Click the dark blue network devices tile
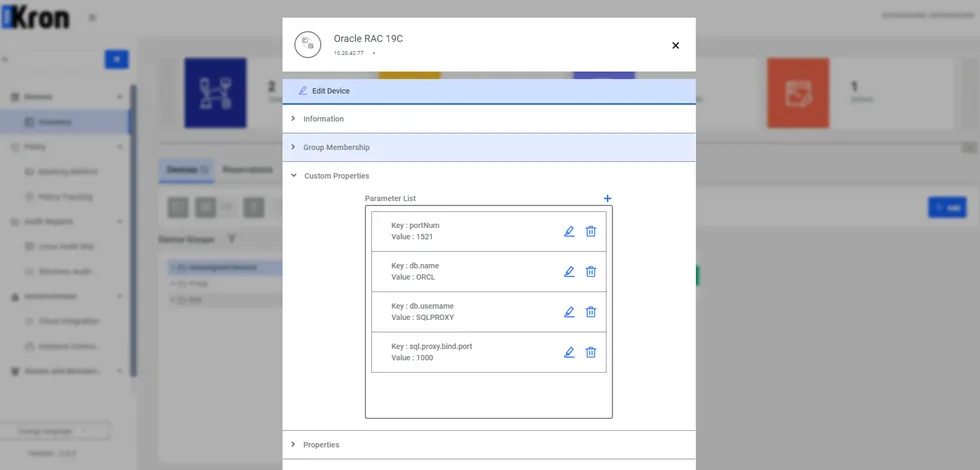Screen dimensions: 980x470 [215, 92]
